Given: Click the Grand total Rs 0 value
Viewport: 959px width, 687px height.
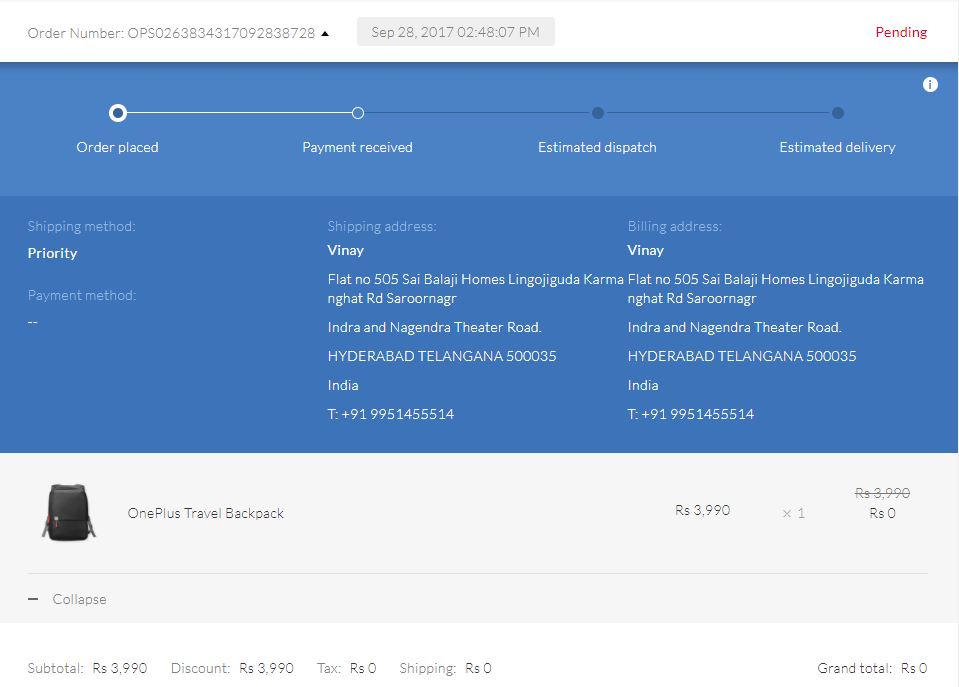Looking at the screenshot, I should click(914, 668).
